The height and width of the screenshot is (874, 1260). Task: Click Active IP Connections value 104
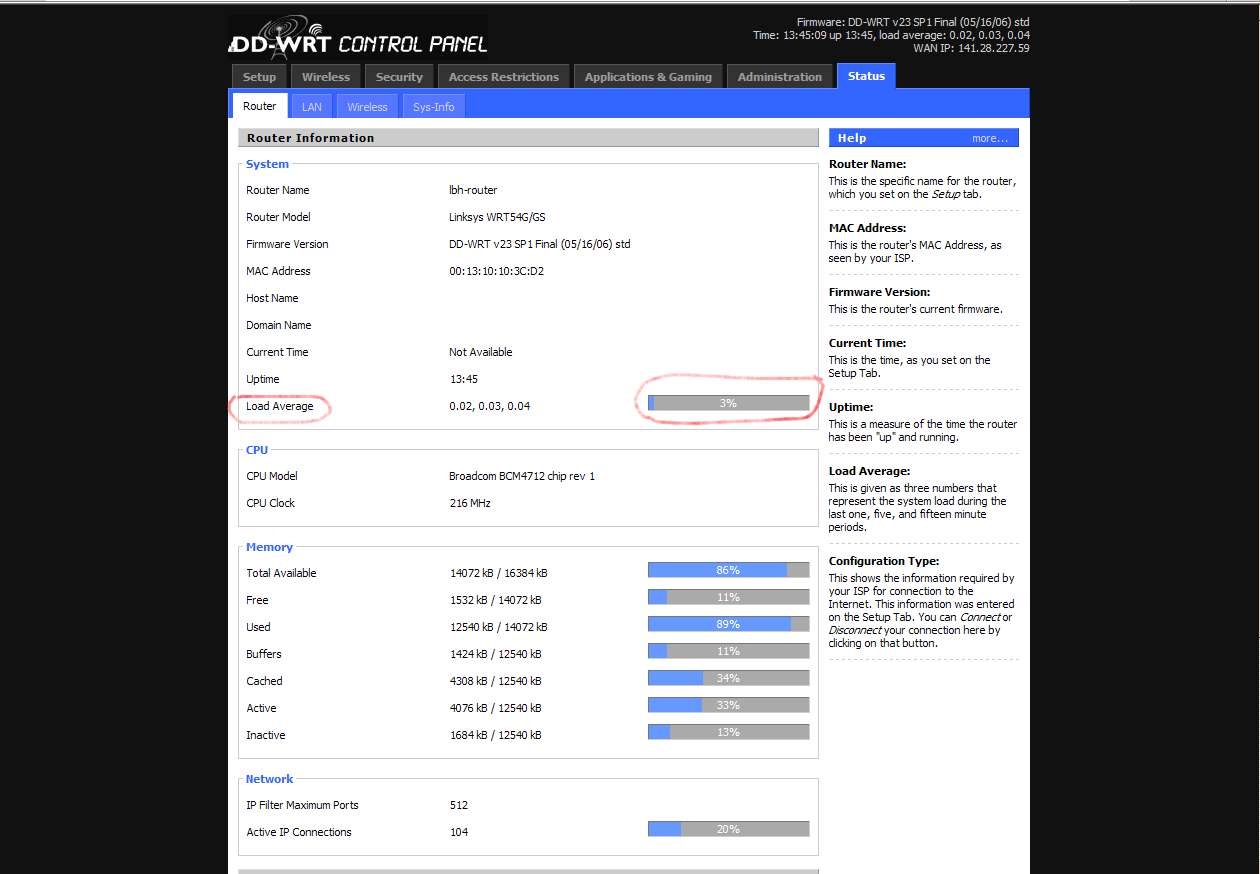[459, 832]
